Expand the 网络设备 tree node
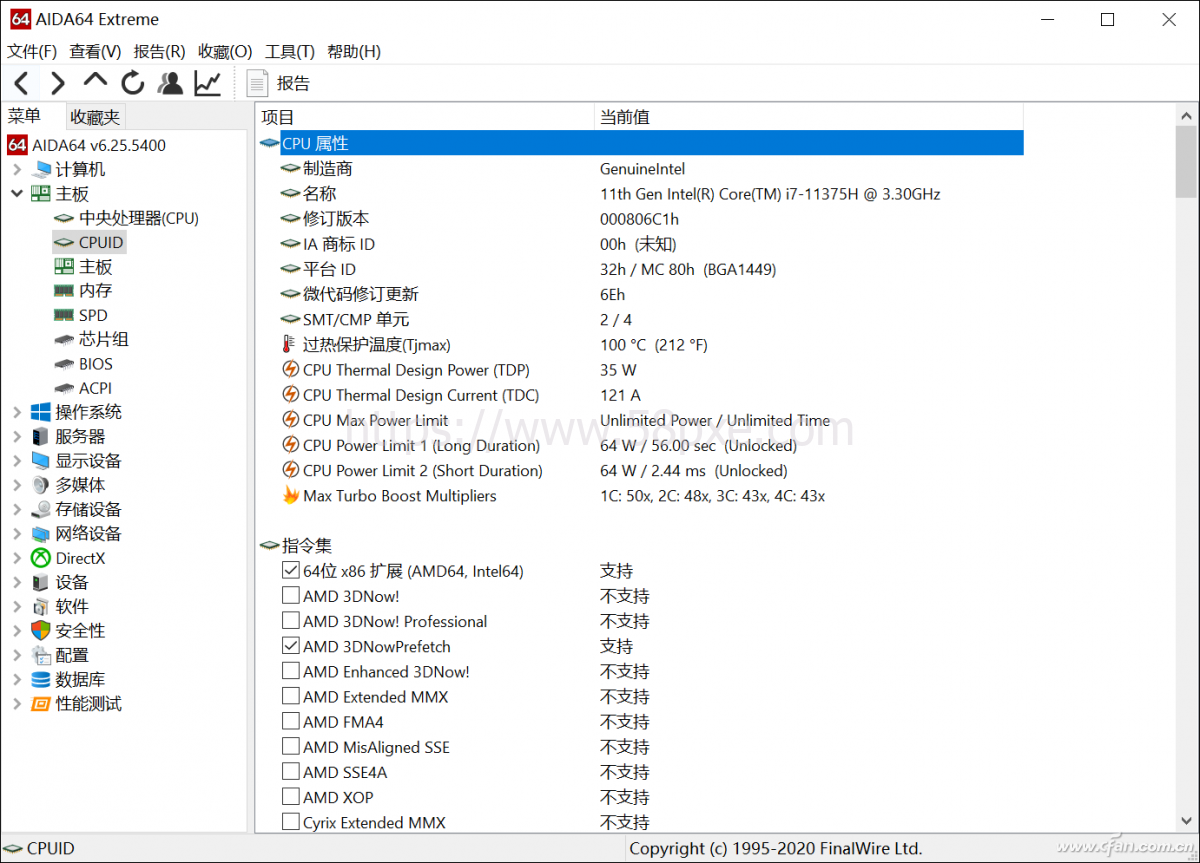 17,534
